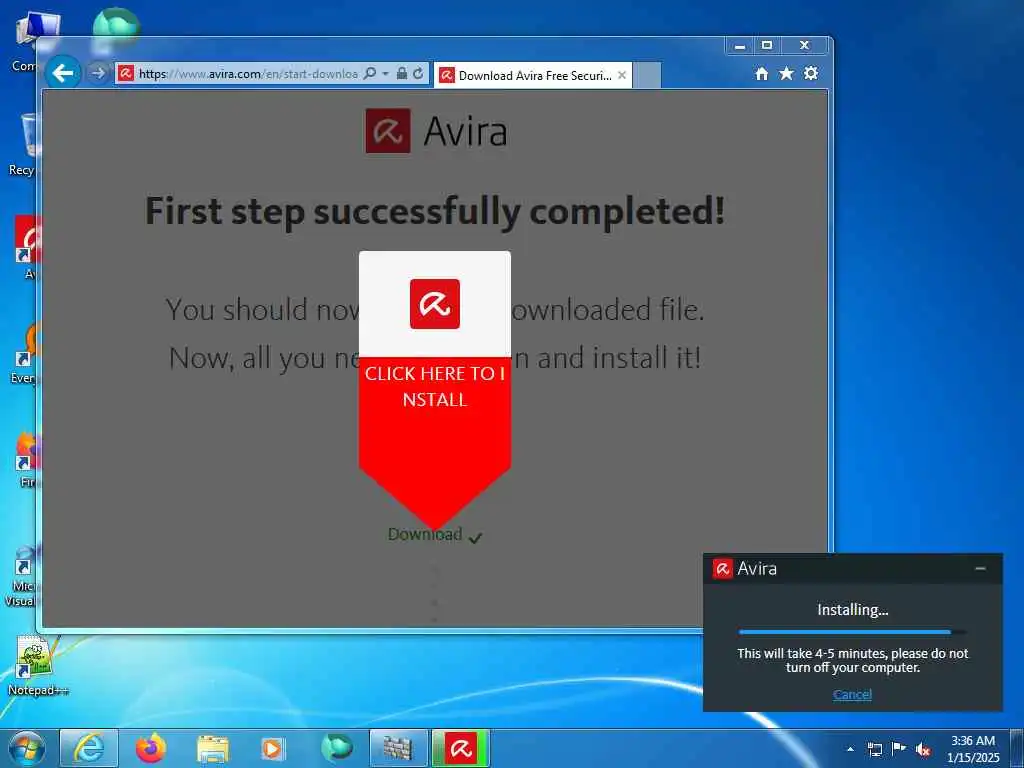1024x768 pixels.
Task: Minimize the Internet Explorer window
Action: tap(740, 46)
